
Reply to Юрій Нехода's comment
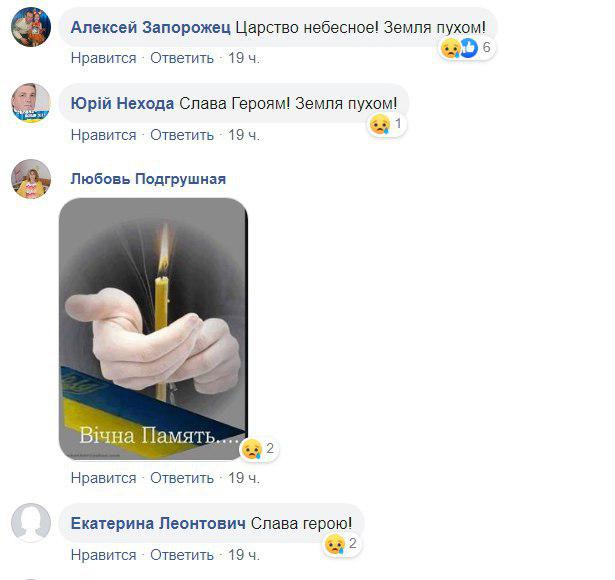[182, 135]
